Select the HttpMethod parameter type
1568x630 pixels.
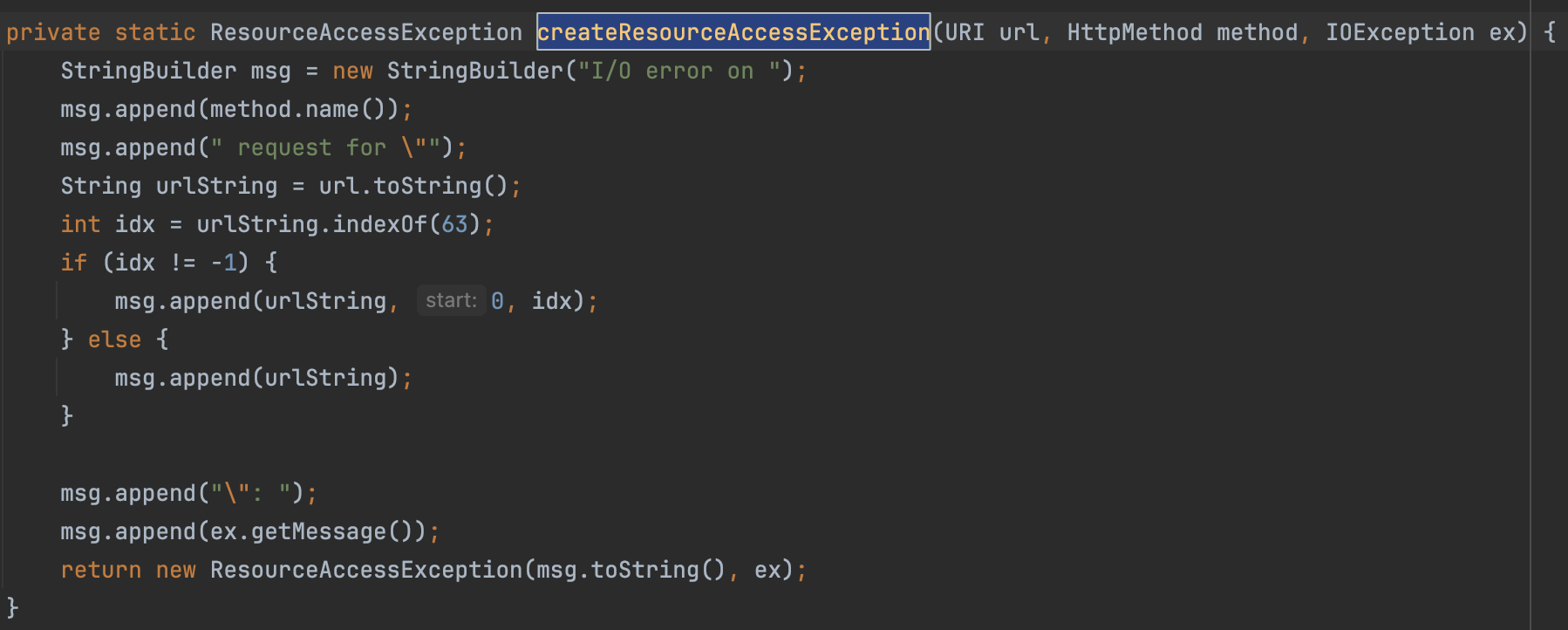pos(1134,32)
